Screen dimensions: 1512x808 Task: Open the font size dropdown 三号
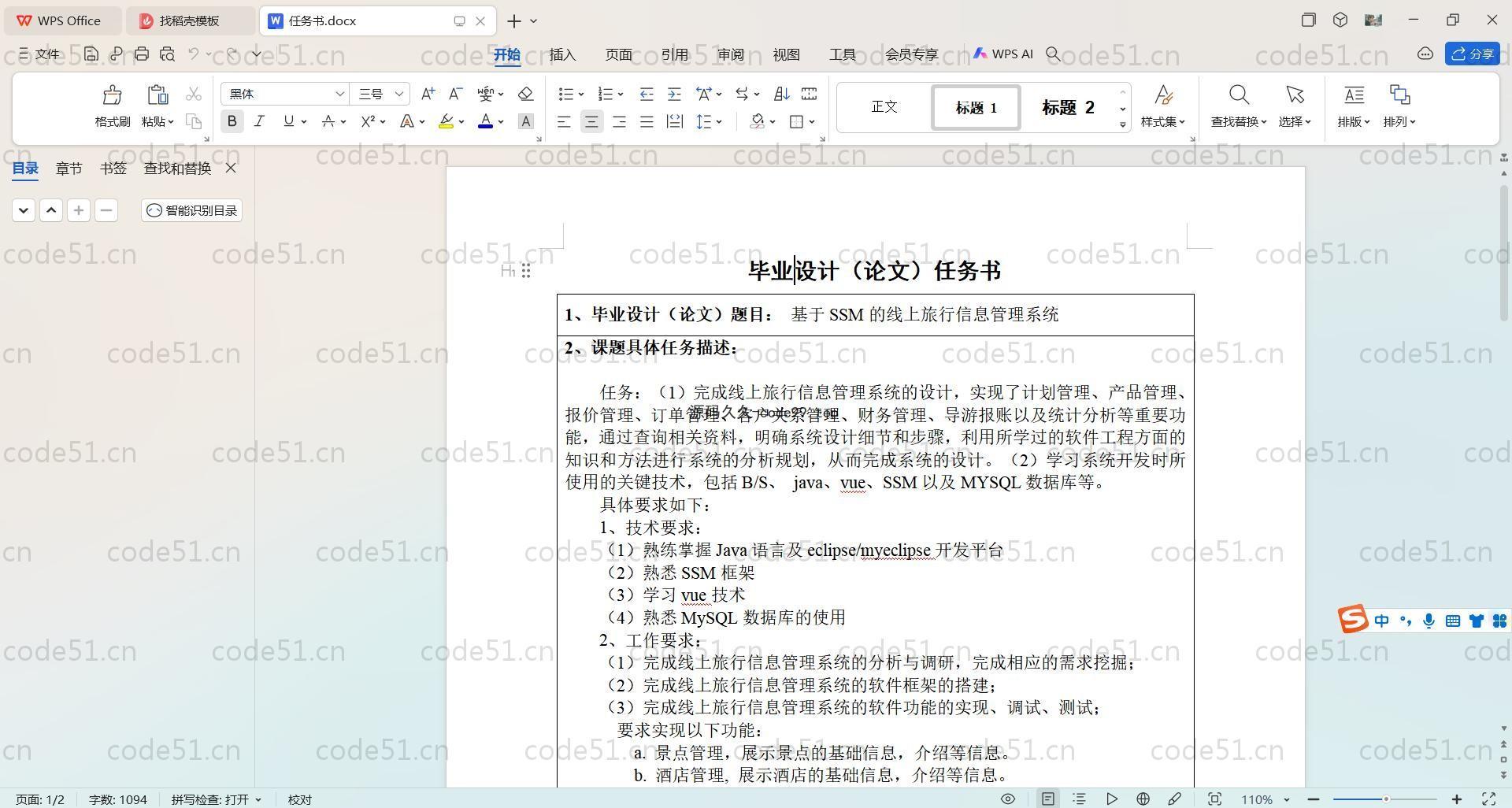pos(399,94)
